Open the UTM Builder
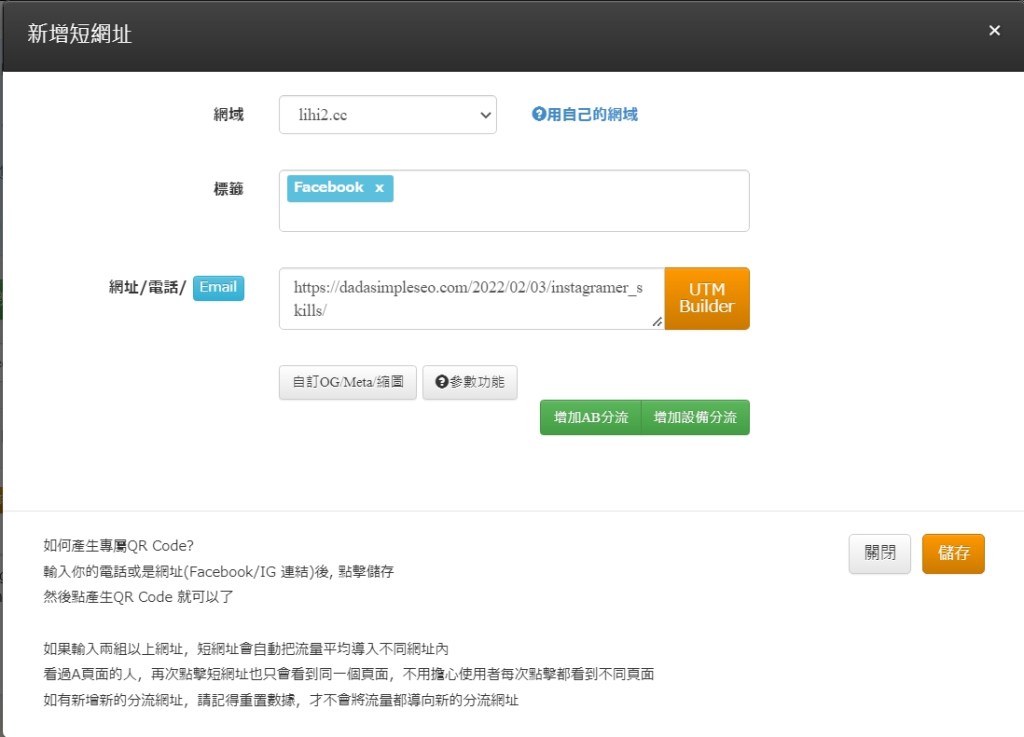The width and height of the screenshot is (1024, 737). tap(706, 298)
